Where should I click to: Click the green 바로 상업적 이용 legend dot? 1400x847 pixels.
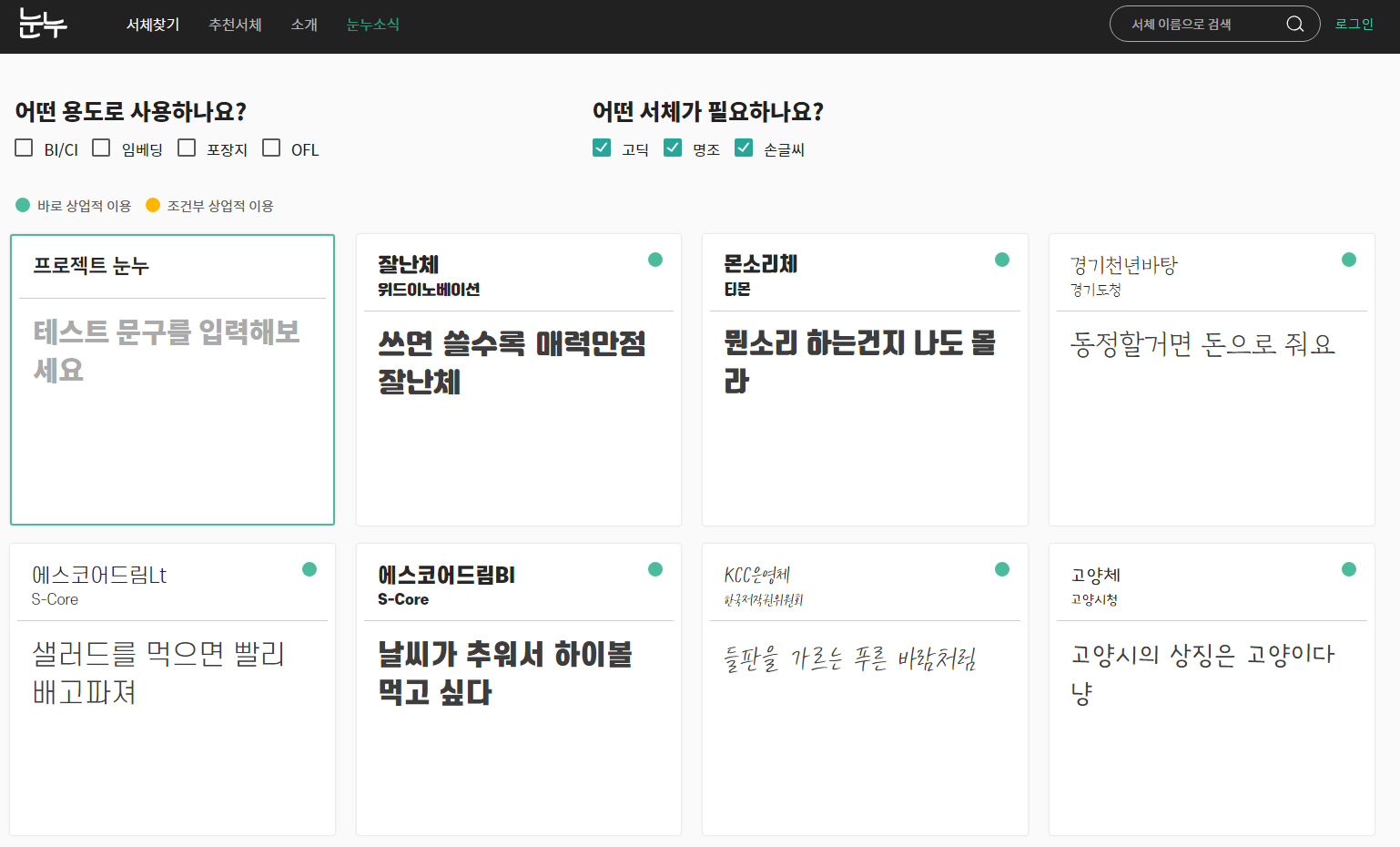(x=23, y=205)
